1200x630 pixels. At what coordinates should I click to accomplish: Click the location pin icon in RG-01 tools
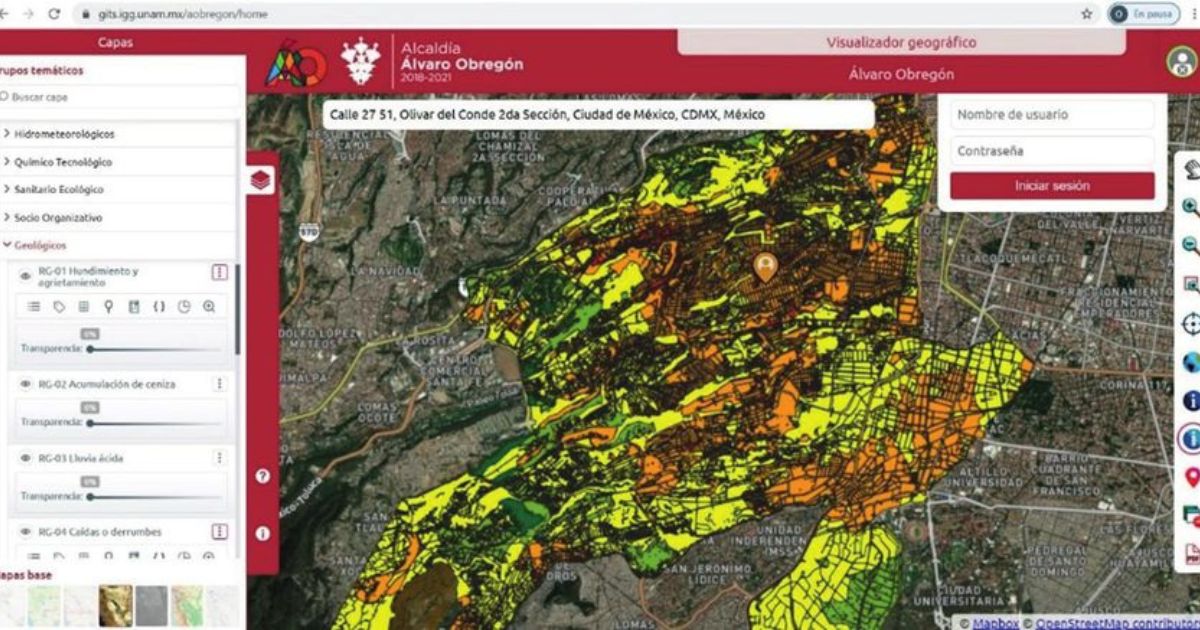pyautogui.click(x=109, y=307)
